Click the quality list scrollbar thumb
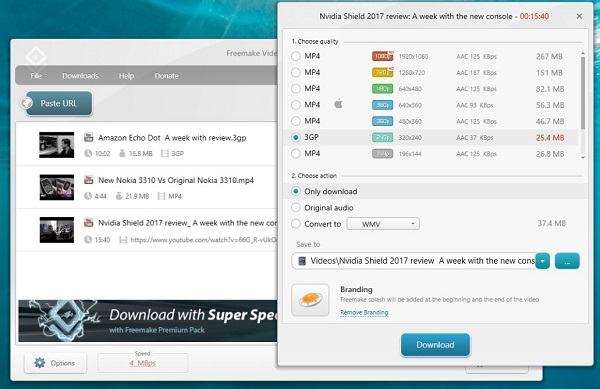 click(x=583, y=93)
